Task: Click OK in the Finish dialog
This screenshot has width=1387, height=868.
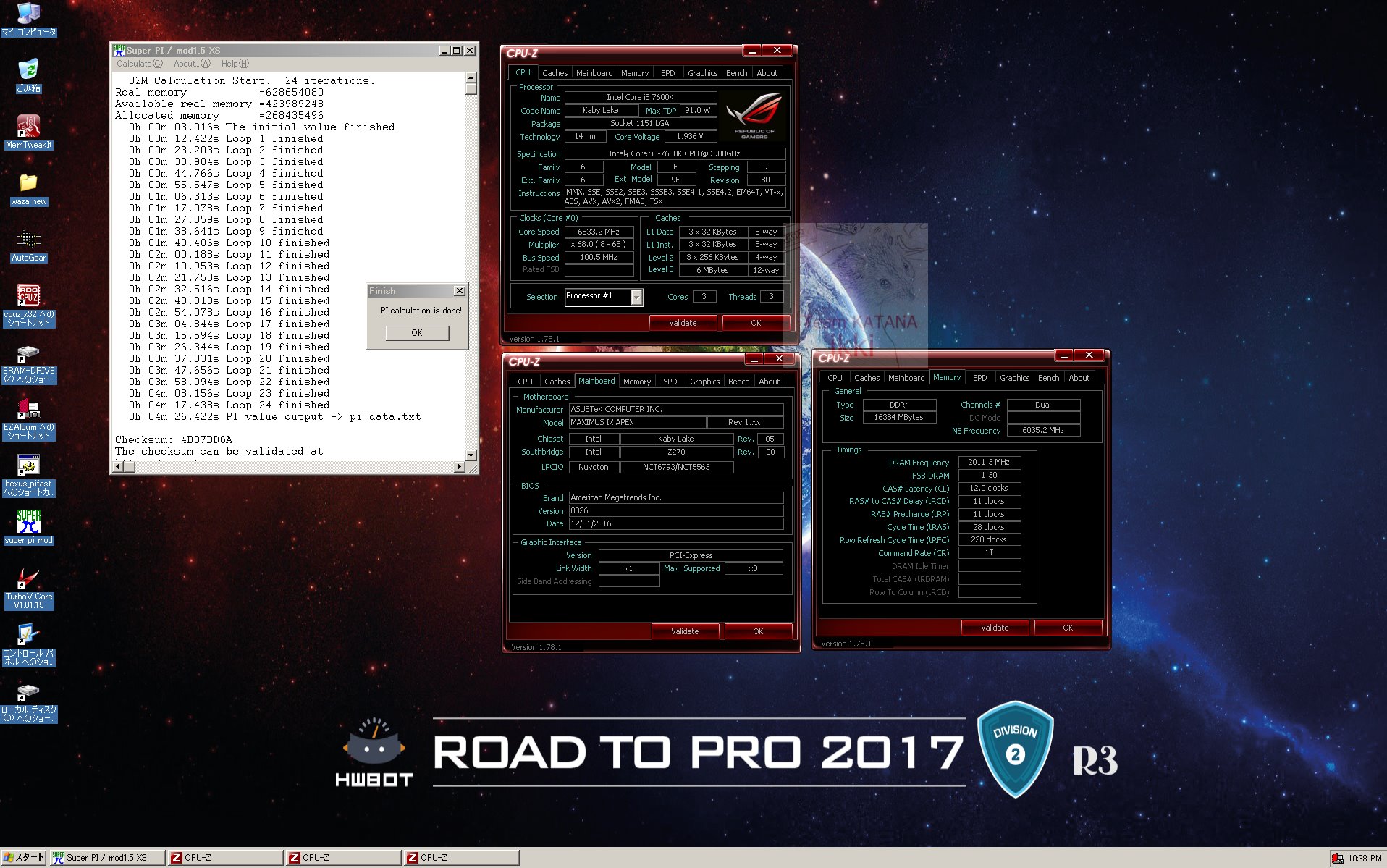Action: click(x=417, y=333)
